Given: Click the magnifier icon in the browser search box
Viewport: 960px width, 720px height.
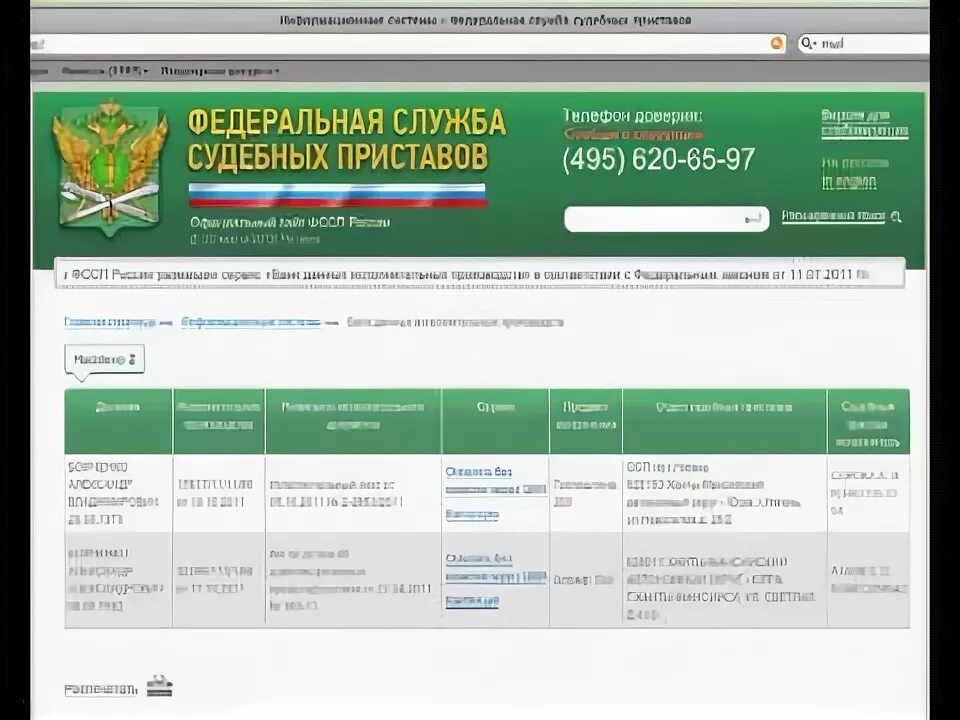Looking at the screenshot, I should tap(808, 43).
